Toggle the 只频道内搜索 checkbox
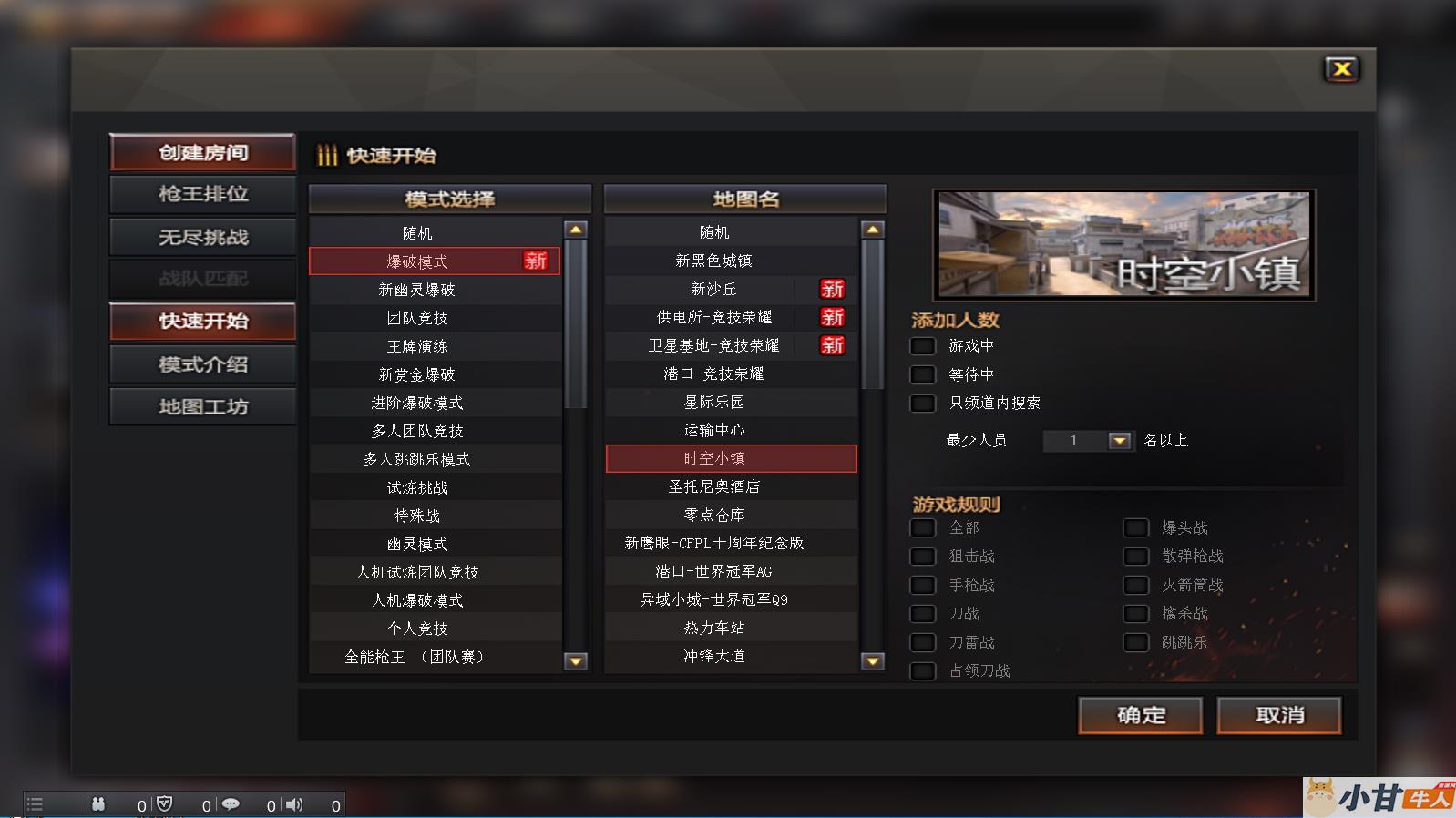1456x818 pixels. point(923,403)
